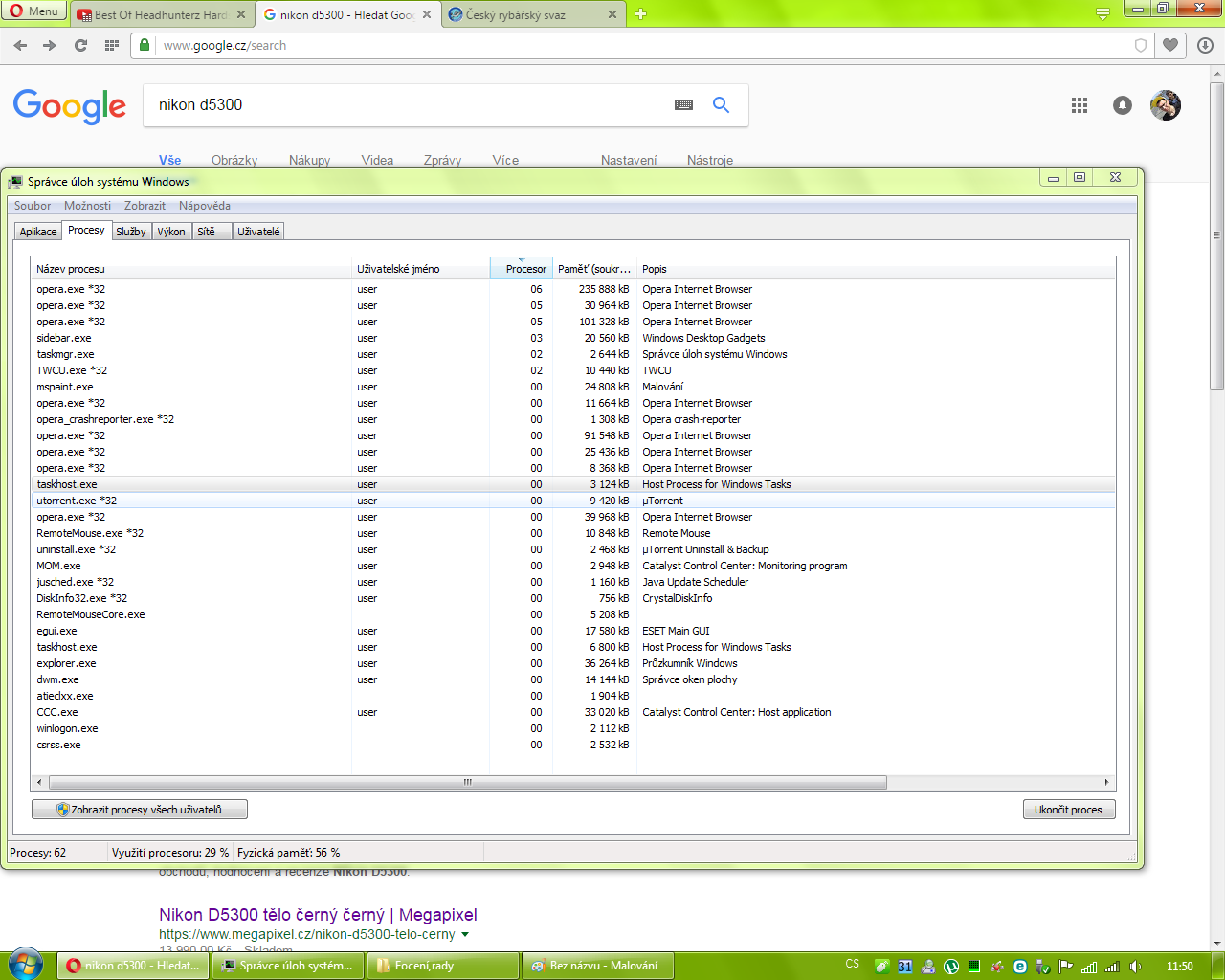Click the horizontal scrollbar in process list
Image resolution: width=1225 pixels, height=980 pixels.
click(468, 782)
